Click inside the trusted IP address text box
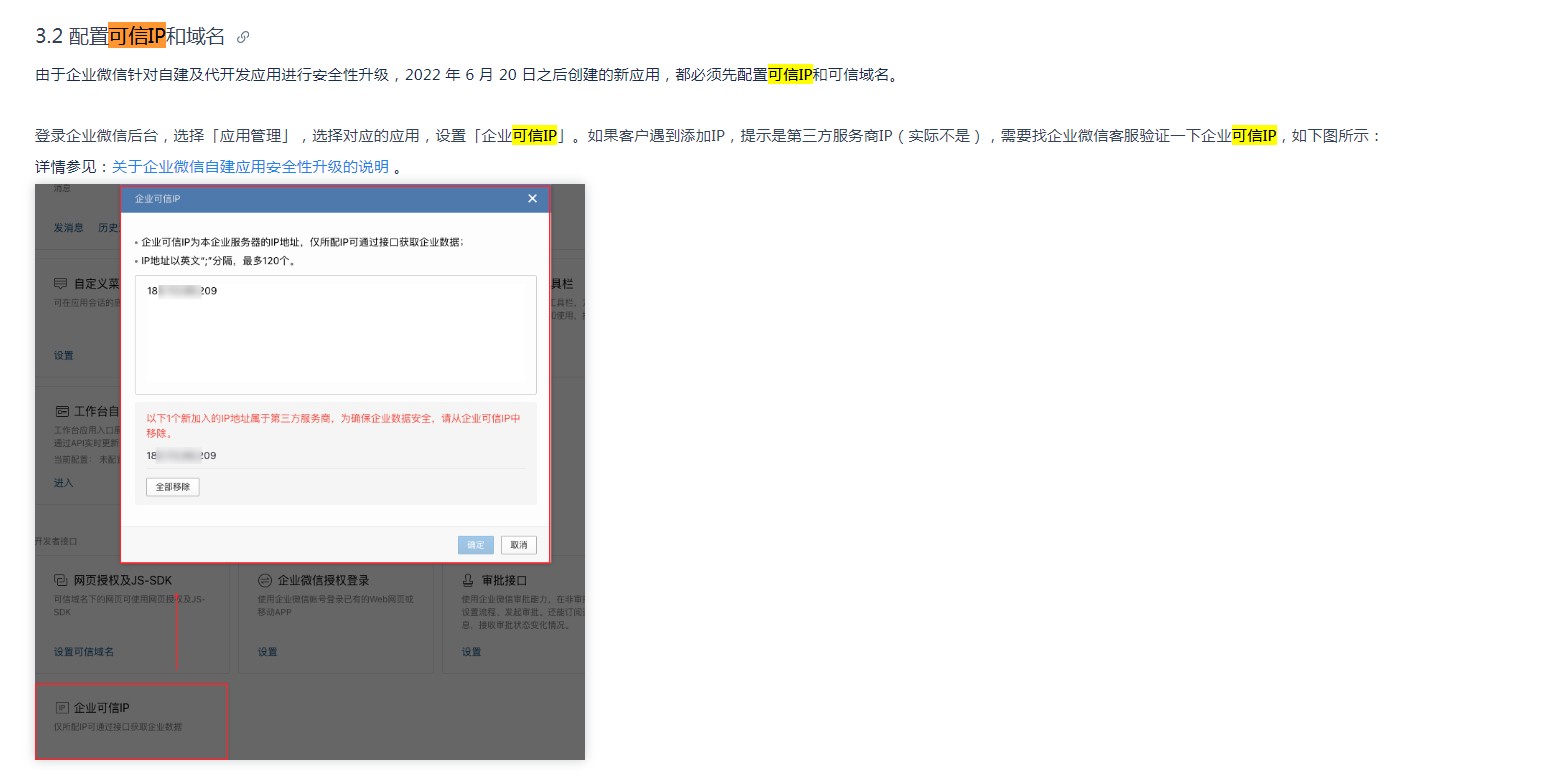This screenshot has width=1558, height=783. tap(336, 335)
